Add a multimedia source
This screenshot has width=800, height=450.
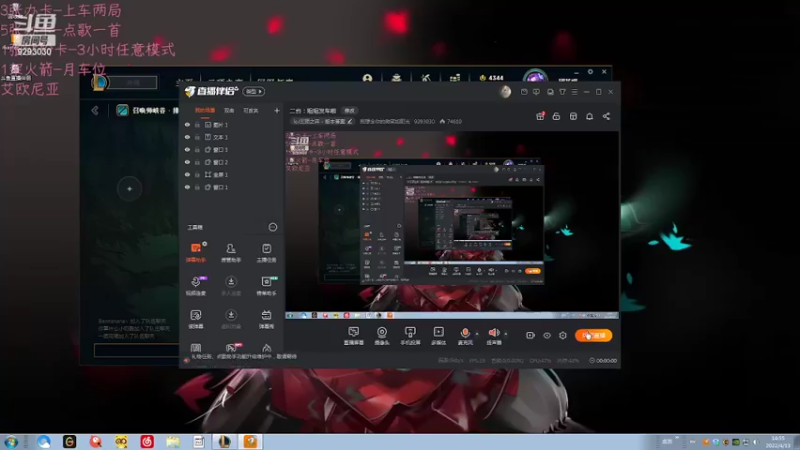point(438,336)
